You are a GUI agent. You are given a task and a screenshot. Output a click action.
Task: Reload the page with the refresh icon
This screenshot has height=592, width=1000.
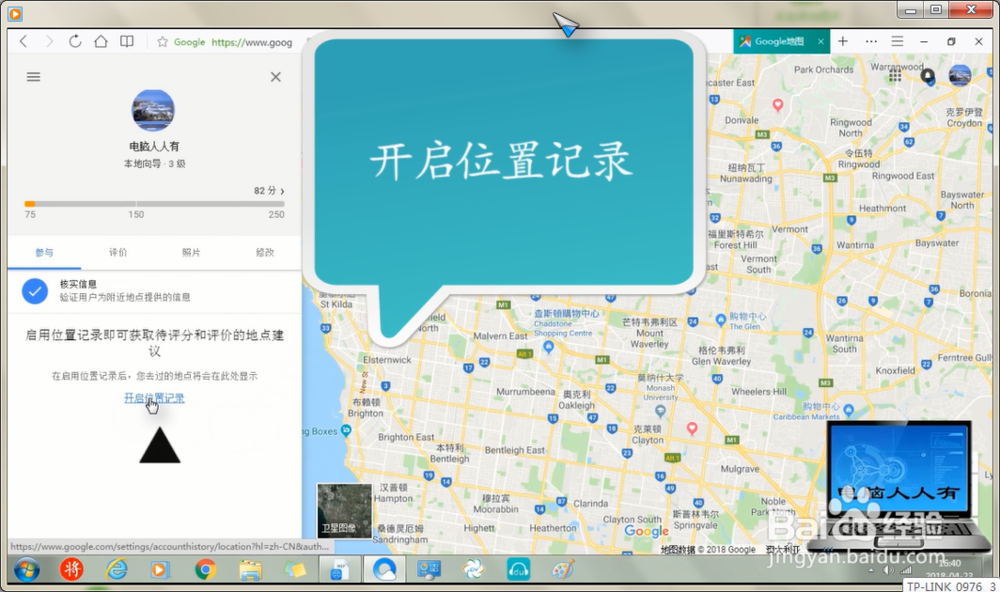(75, 41)
